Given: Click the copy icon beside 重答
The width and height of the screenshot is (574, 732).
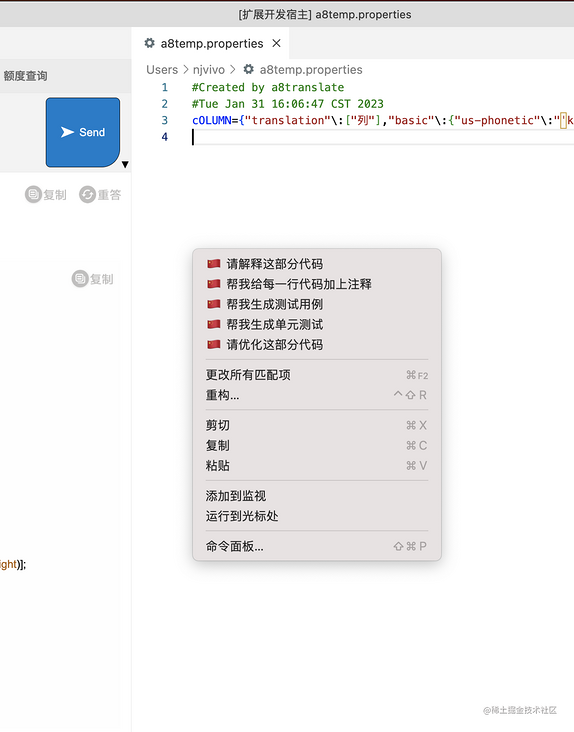Looking at the screenshot, I should (x=33, y=194).
